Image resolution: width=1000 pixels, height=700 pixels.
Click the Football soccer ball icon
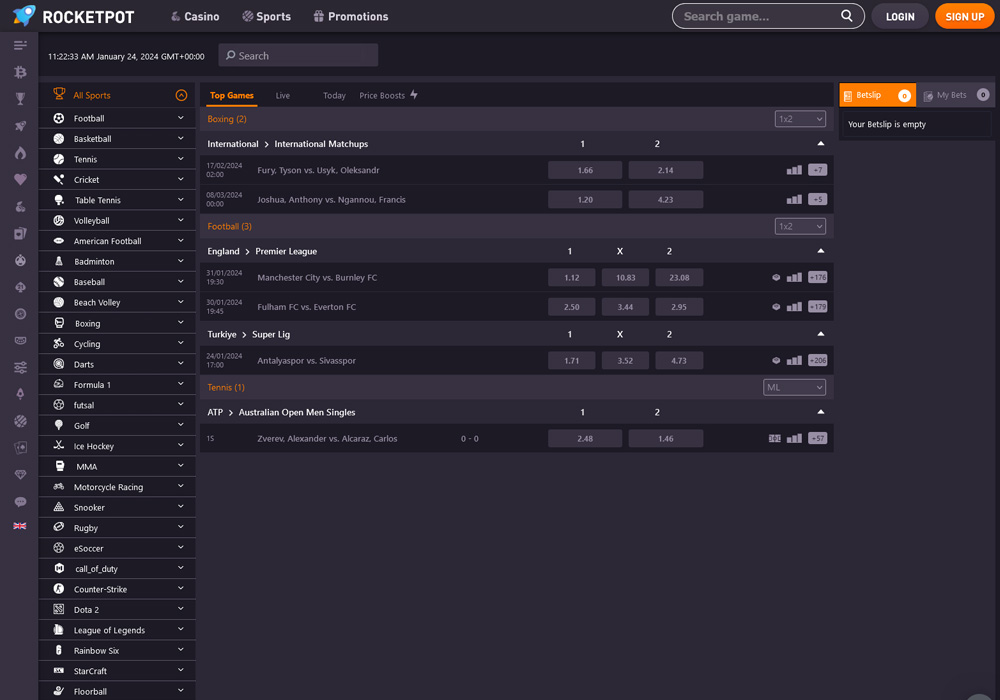click(x=59, y=118)
